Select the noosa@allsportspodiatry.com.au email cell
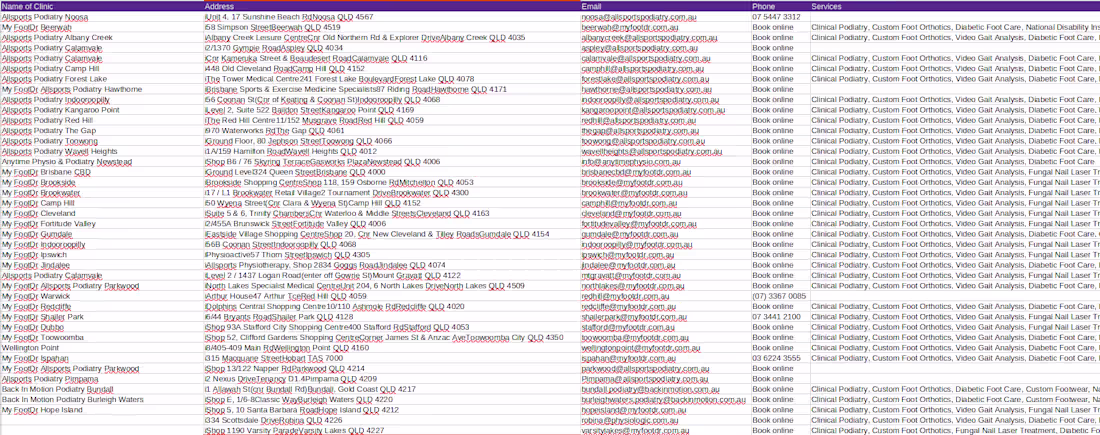 point(666,17)
